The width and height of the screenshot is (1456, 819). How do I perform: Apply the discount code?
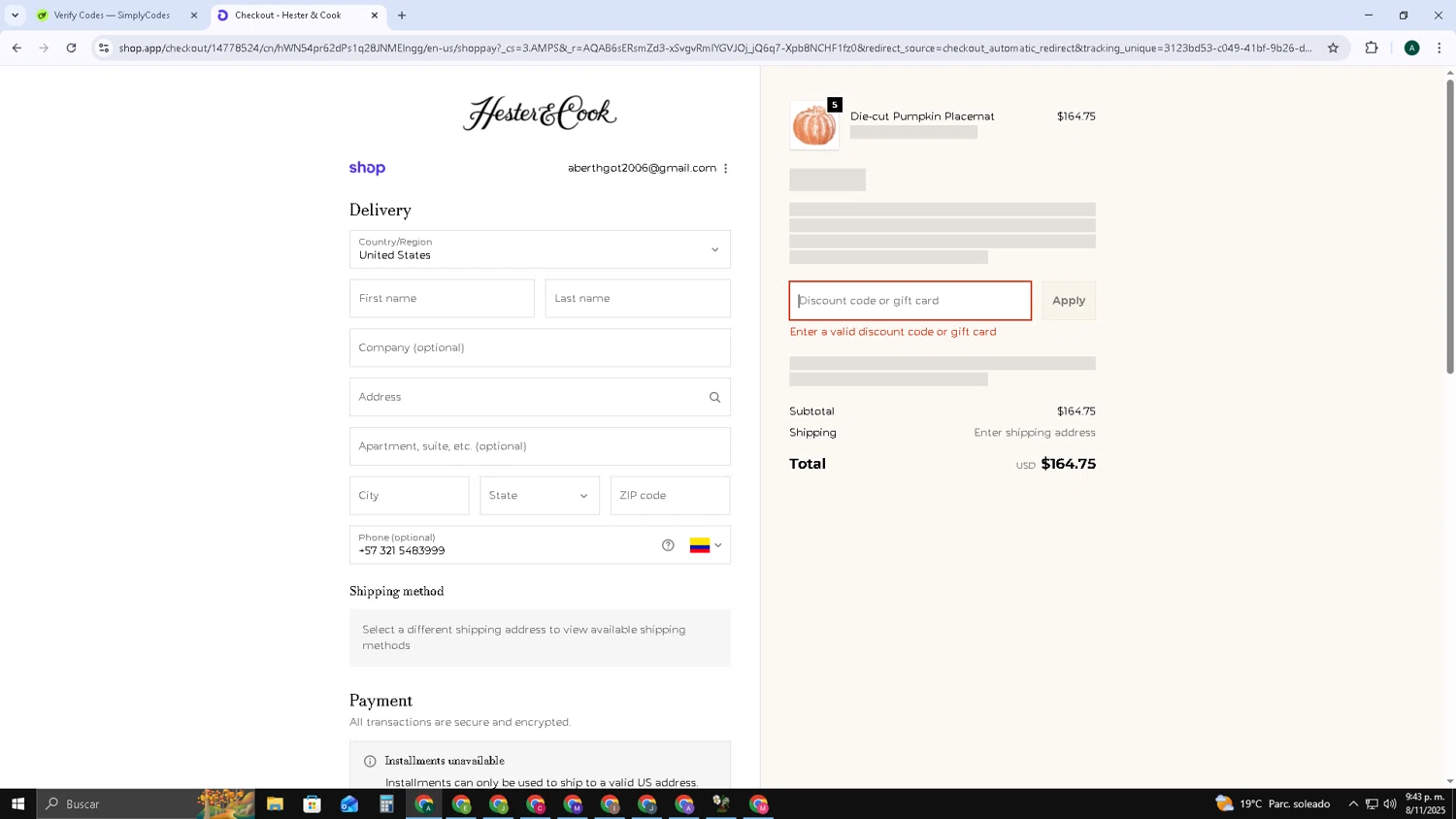tap(1069, 301)
